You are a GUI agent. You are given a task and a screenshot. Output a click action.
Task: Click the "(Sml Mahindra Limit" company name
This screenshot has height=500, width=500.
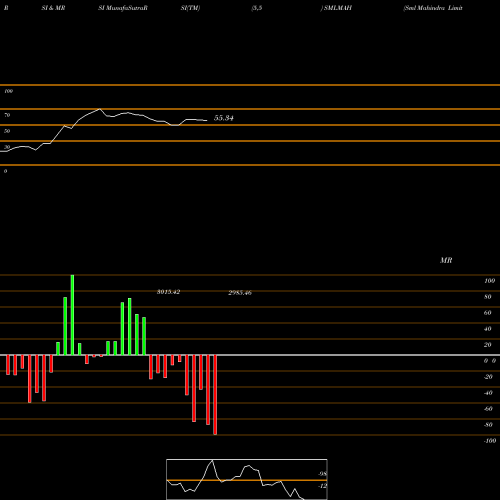coord(433,8)
